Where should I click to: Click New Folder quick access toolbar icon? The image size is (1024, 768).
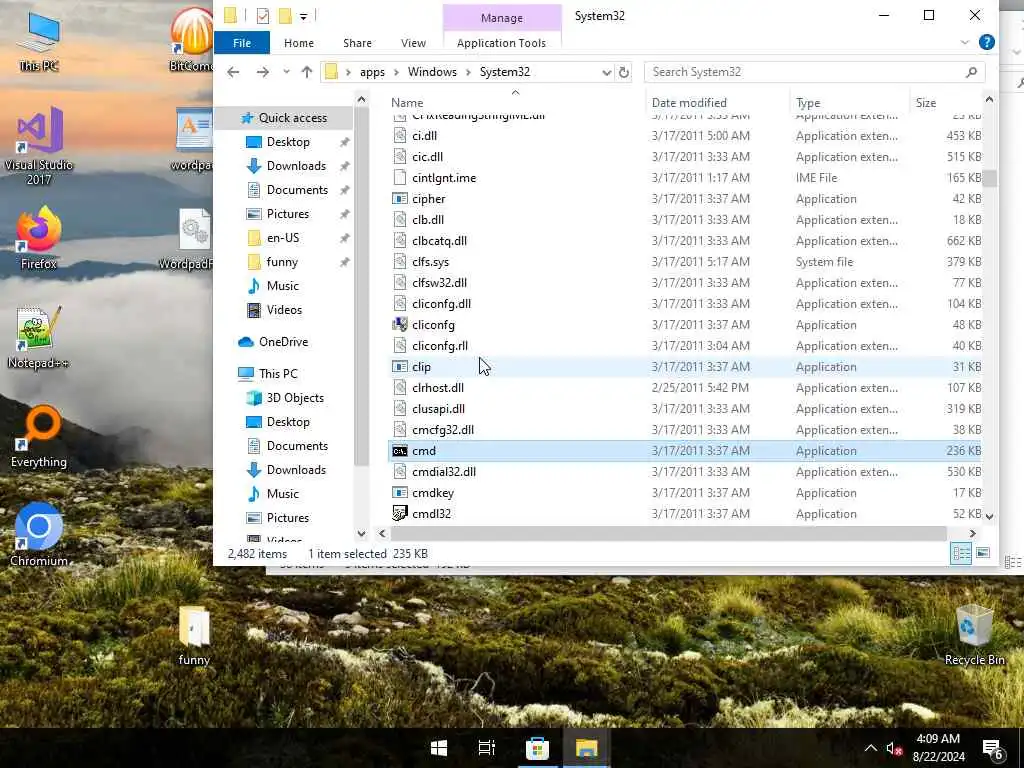285,16
